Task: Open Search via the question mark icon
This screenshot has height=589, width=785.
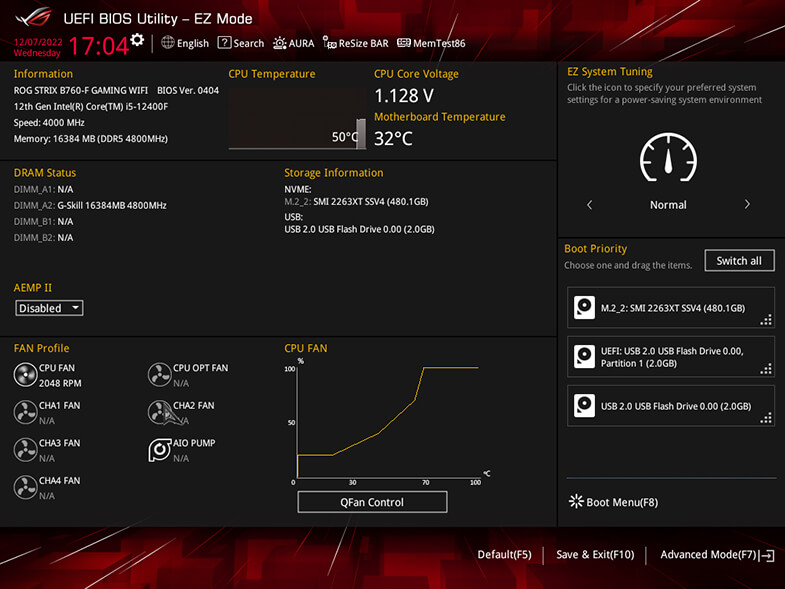Action: [x=224, y=43]
